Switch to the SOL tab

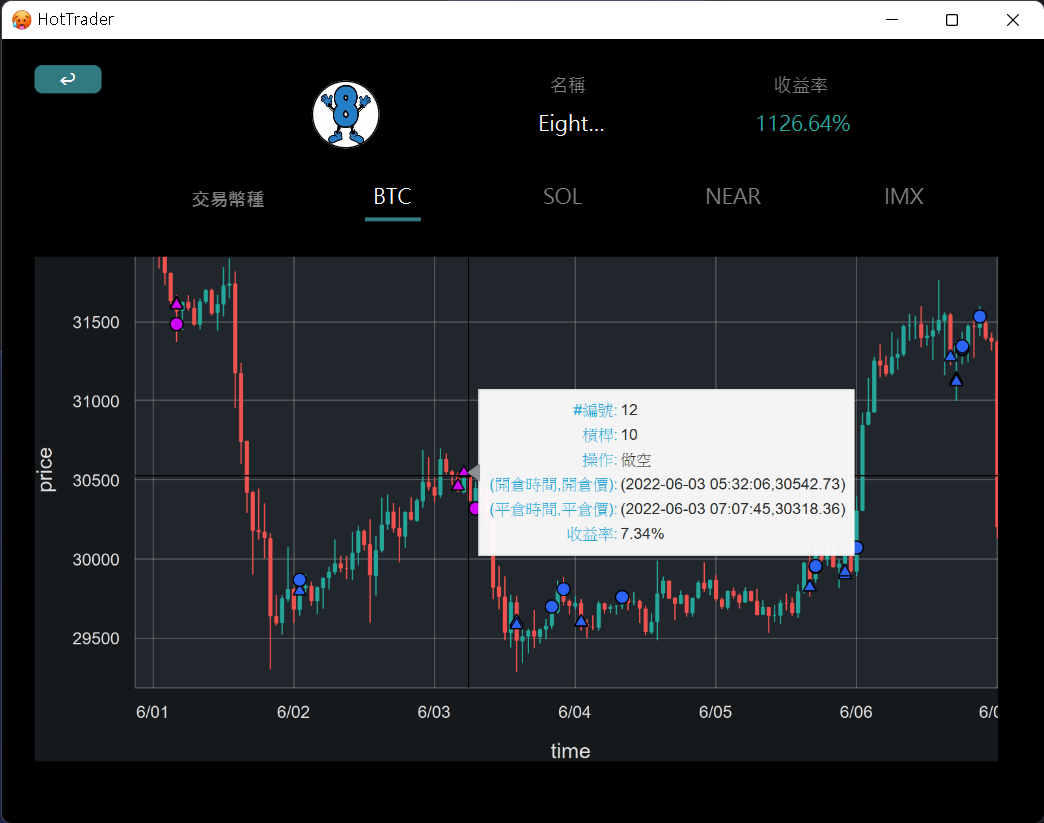[562, 197]
